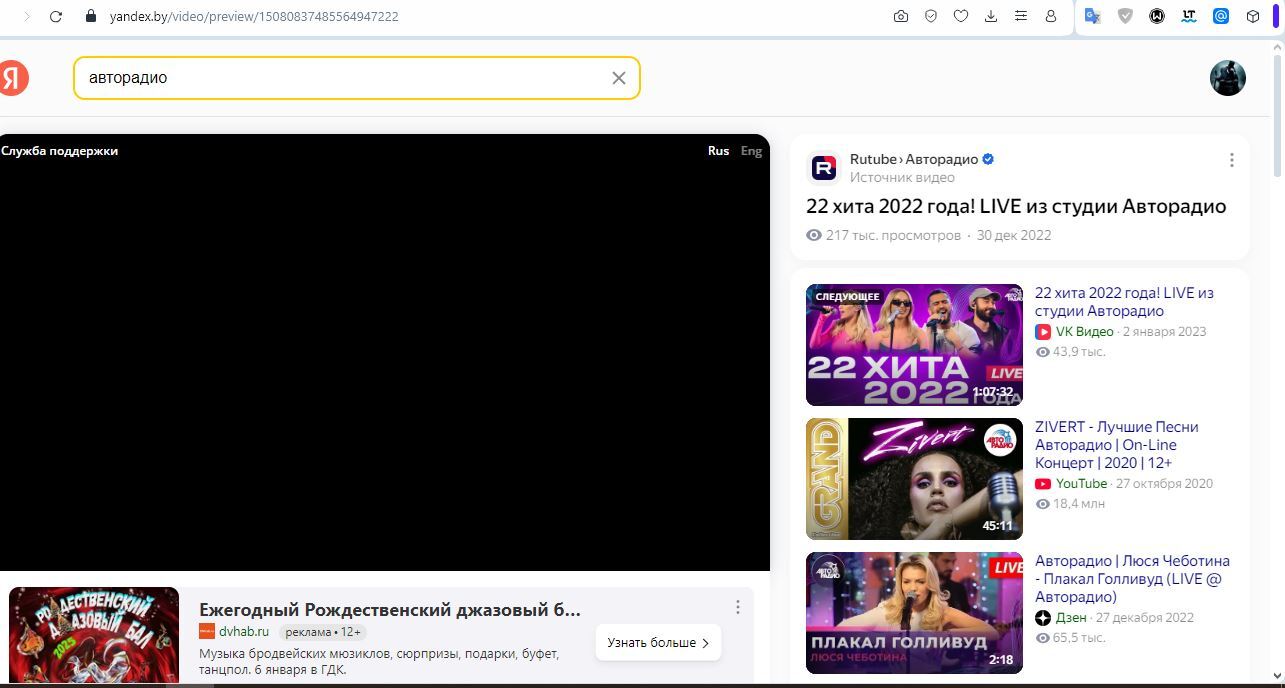This screenshot has height=688, width=1285.
Task: Select Rus language in the player
Action: point(718,151)
